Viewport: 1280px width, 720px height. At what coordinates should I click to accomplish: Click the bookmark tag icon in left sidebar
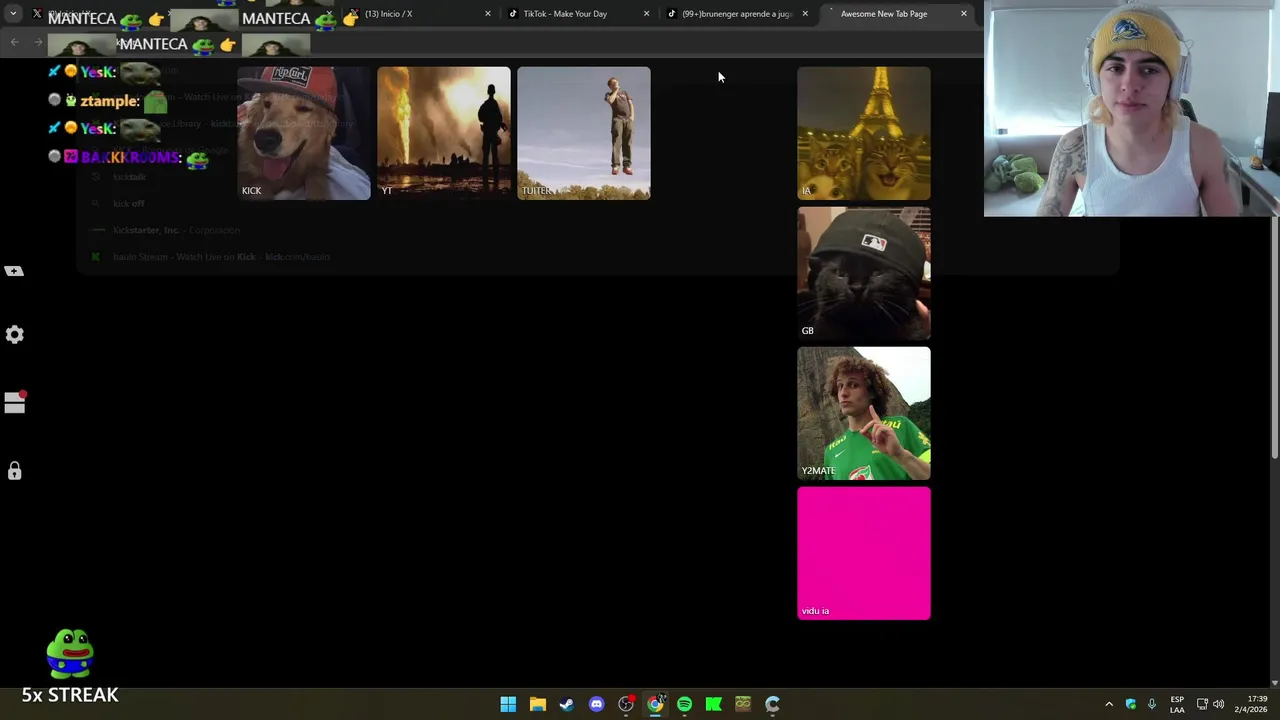14,271
